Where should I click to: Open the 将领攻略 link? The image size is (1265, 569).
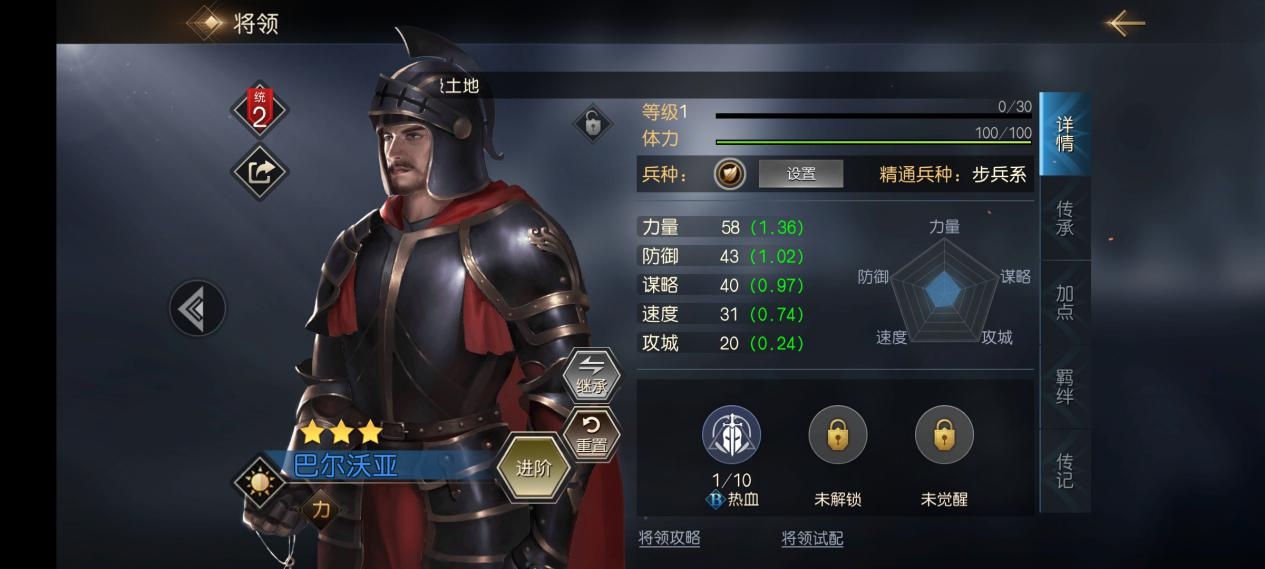(x=670, y=538)
